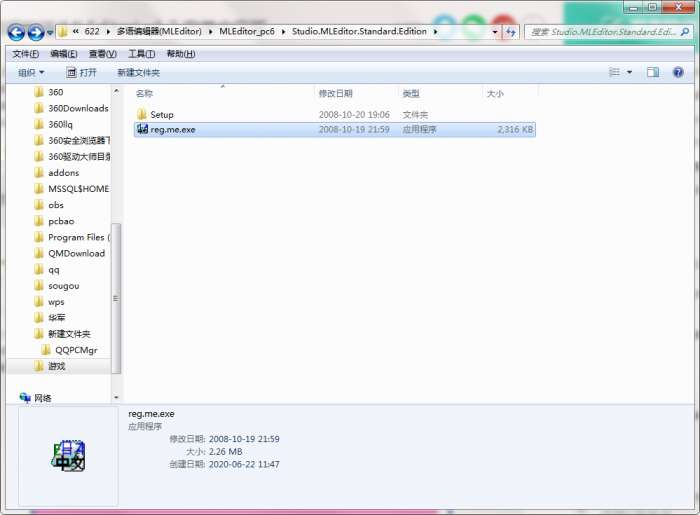Select 游戏 folder in tree
Image resolution: width=700 pixels, height=515 pixels.
57,366
